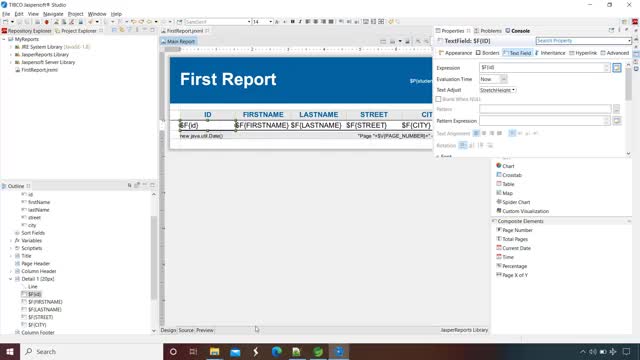Open the Pattern field ellipsis button
The height and width of the screenshot is (360, 640).
point(616,109)
